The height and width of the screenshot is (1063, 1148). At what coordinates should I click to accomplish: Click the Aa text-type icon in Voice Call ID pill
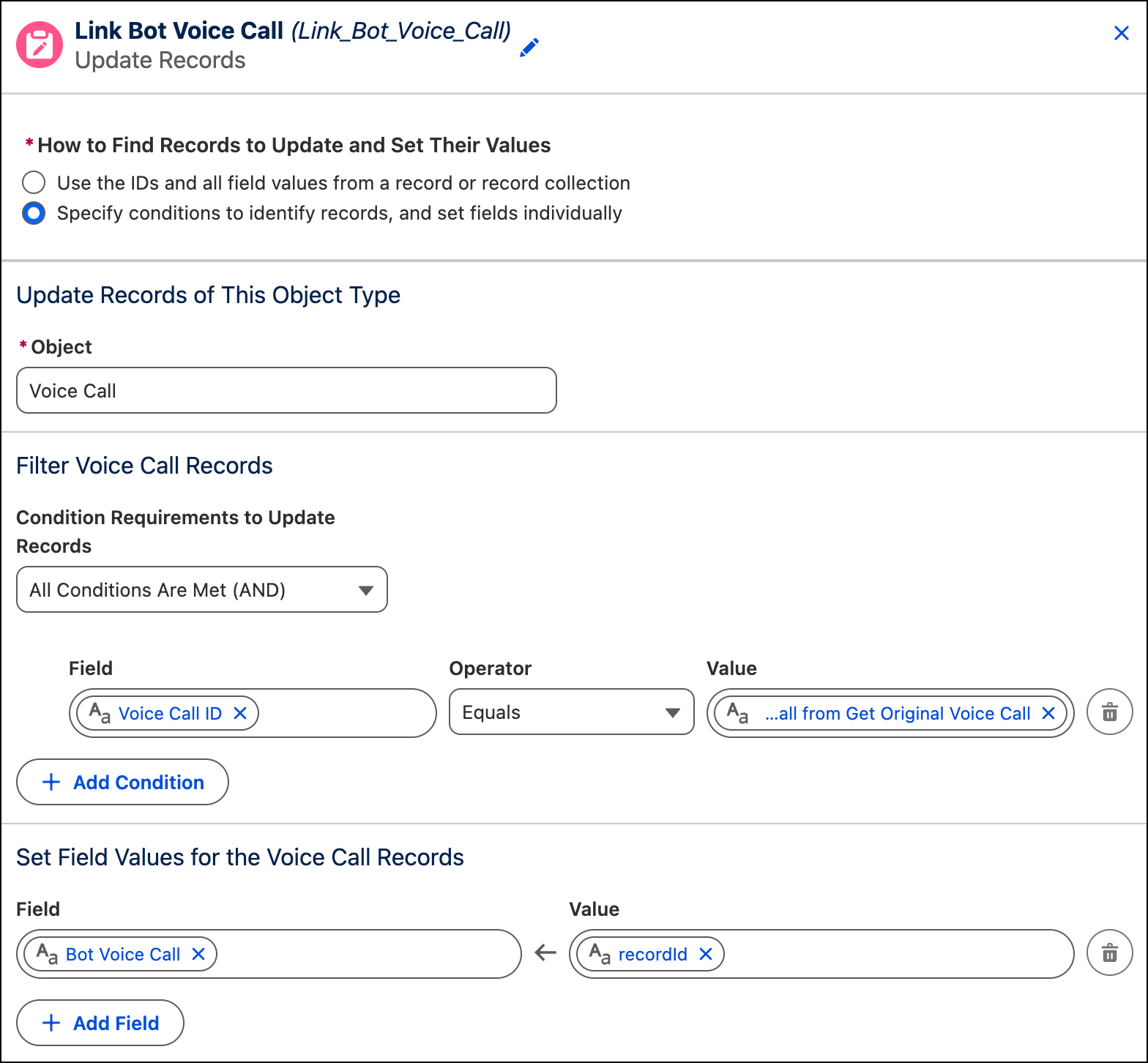(100, 713)
